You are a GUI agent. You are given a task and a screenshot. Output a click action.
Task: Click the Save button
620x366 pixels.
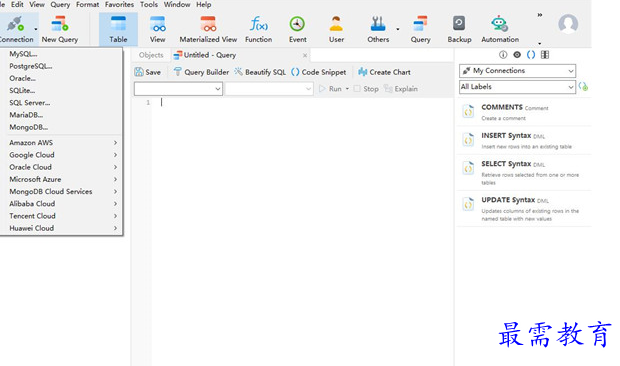[x=147, y=72]
